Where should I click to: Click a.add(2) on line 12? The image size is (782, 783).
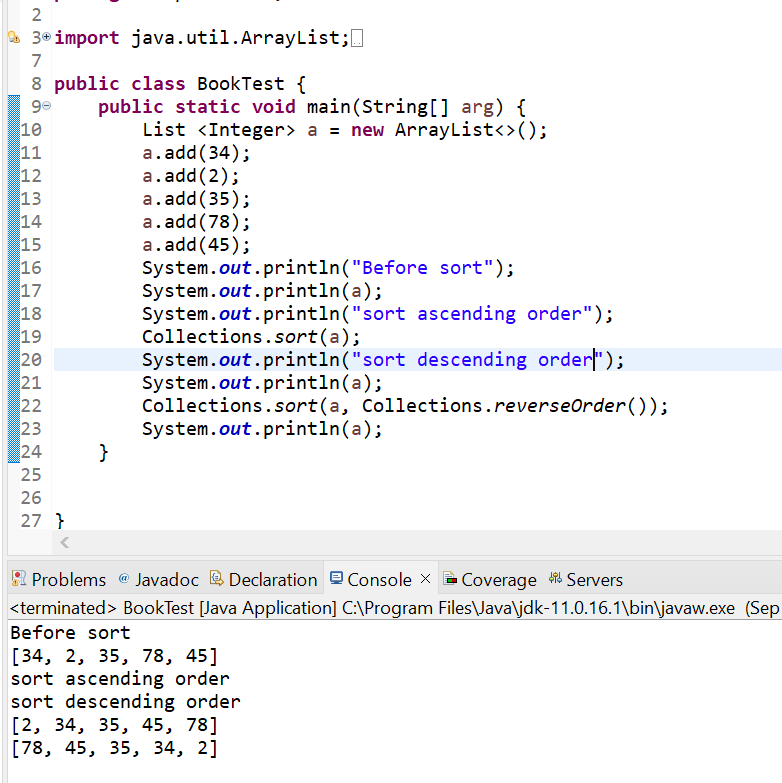coord(190,176)
